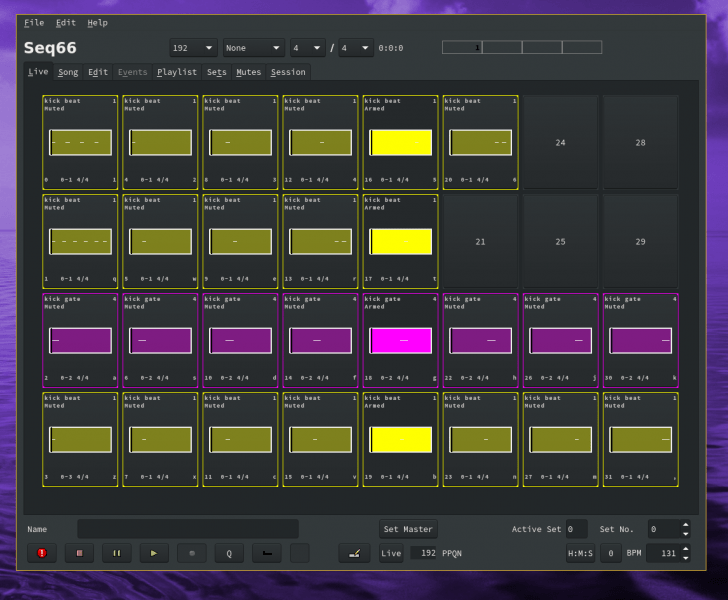This screenshot has height=600, width=728.
Task: Toggle the Live mode button
Action: (391, 553)
